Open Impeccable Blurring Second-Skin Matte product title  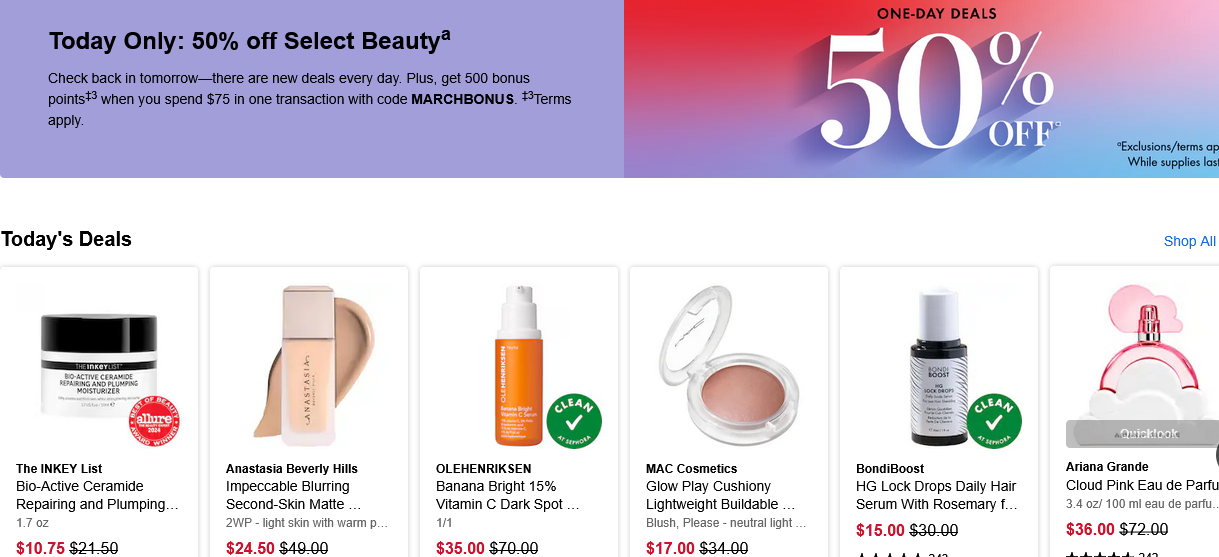coord(293,495)
